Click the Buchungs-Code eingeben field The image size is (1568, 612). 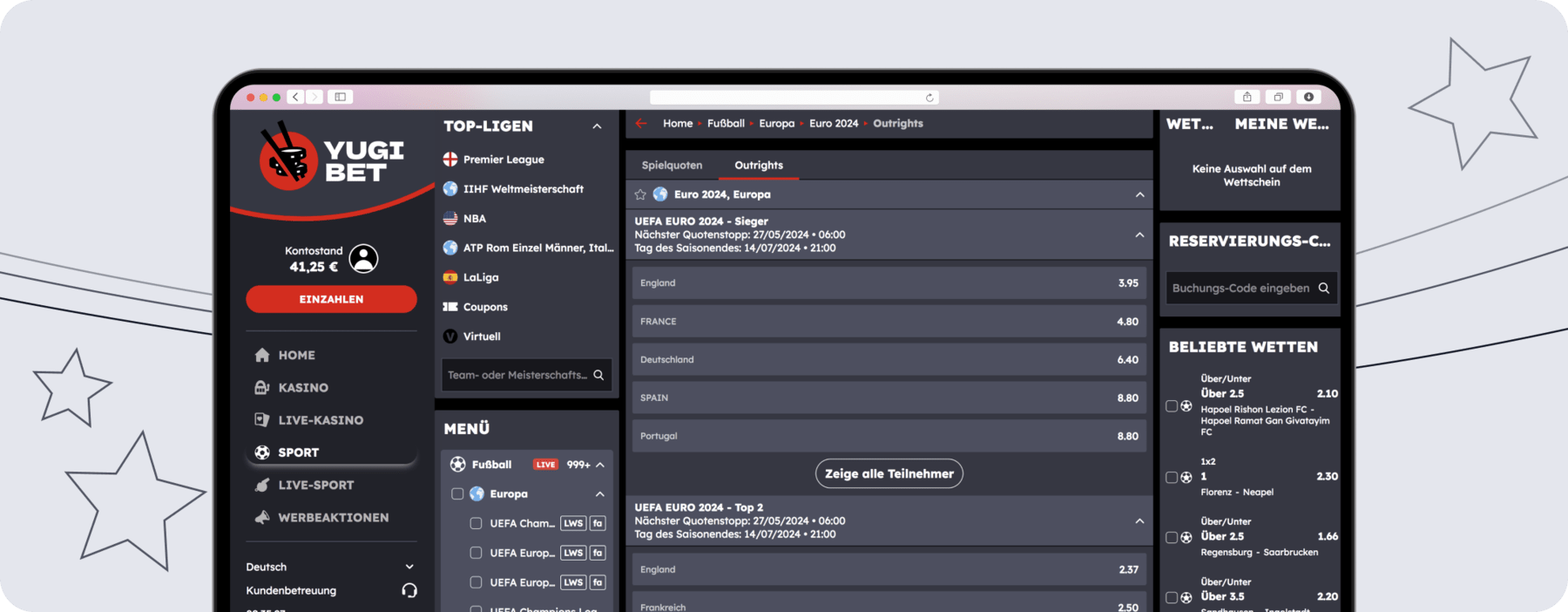(x=1251, y=288)
